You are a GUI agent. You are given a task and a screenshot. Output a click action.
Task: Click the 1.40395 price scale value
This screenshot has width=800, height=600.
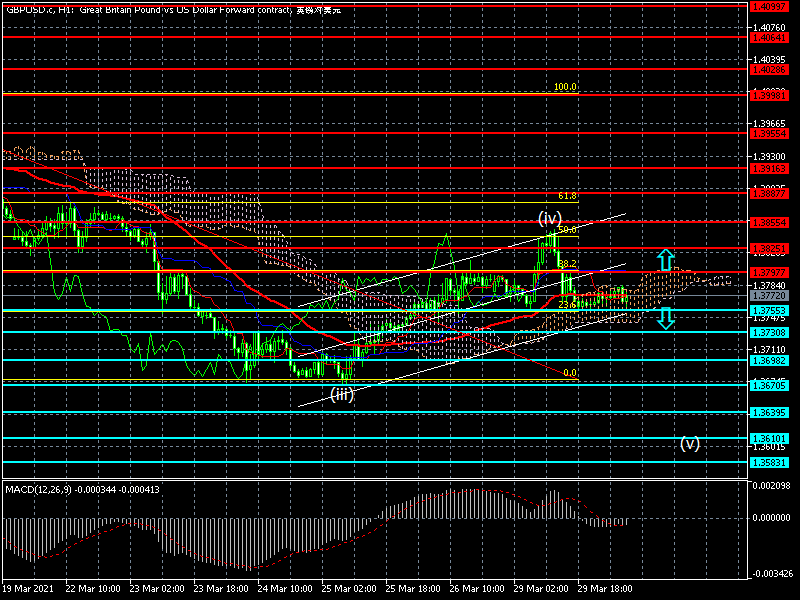coord(770,60)
